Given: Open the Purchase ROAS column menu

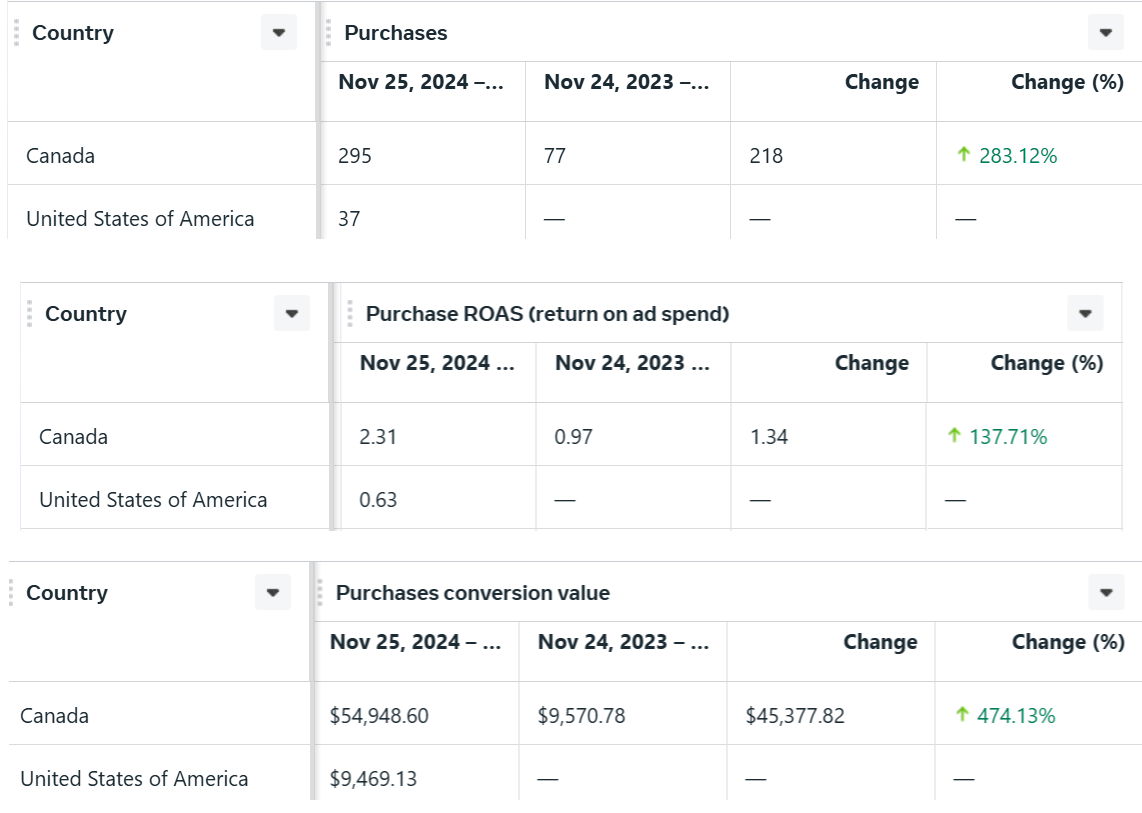Looking at the screenshot, I should tap(1084, 313).
